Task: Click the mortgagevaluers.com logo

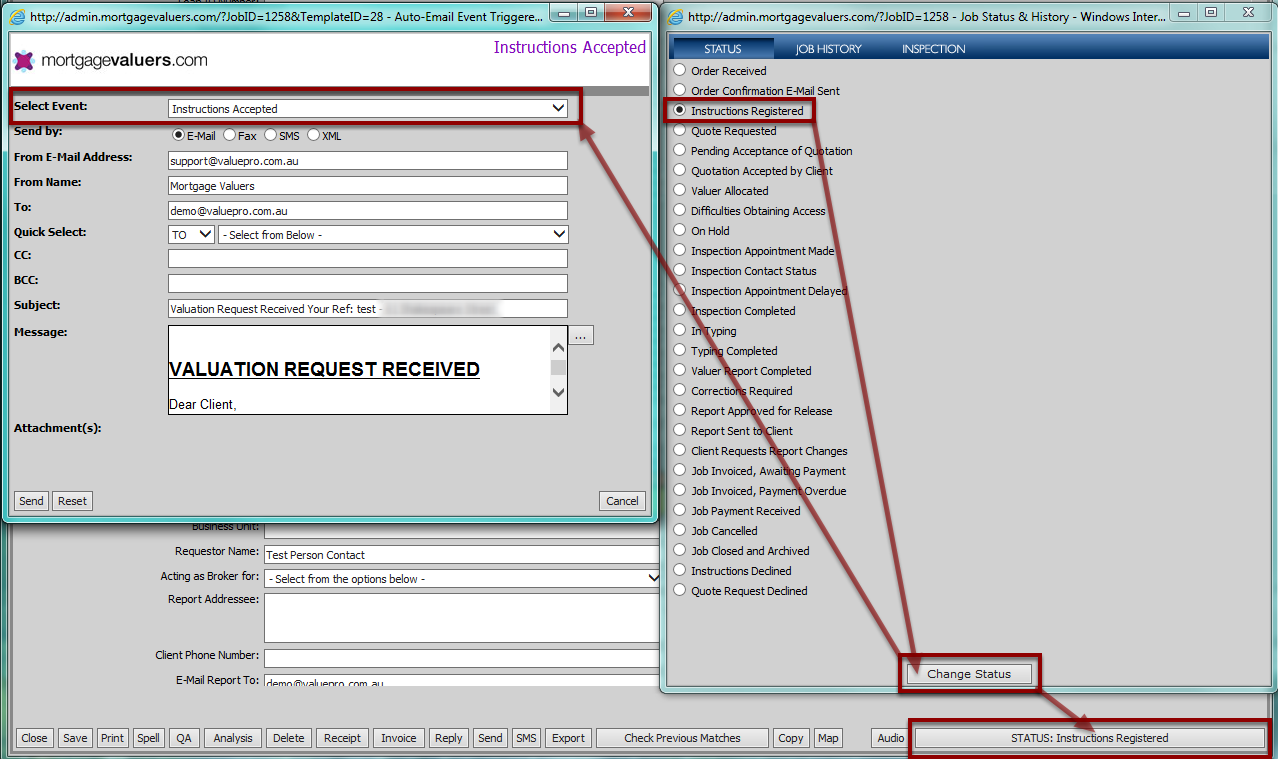Action: [x=110, y=60]
